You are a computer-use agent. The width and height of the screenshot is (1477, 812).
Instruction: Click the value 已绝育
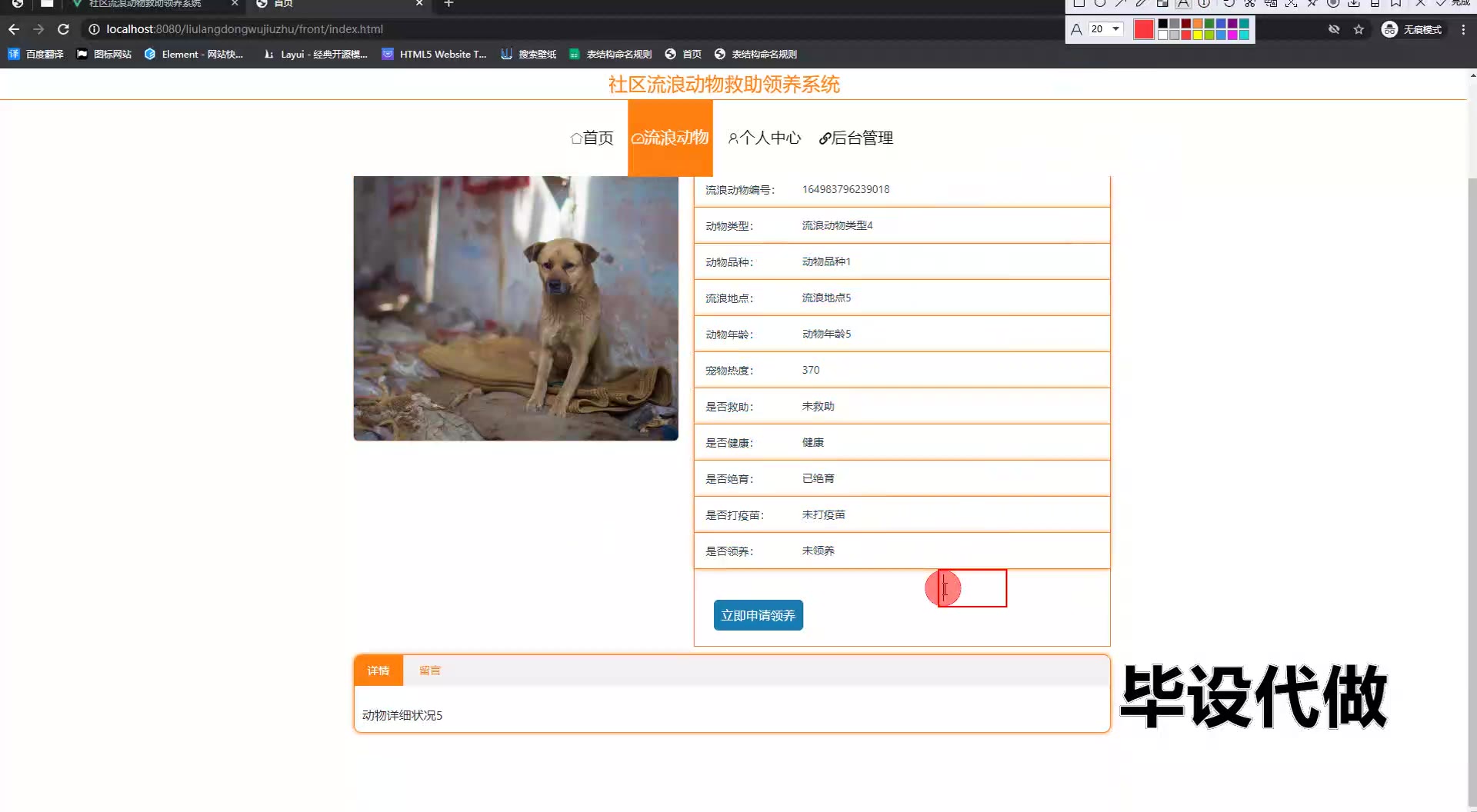[x=818, y=478]
